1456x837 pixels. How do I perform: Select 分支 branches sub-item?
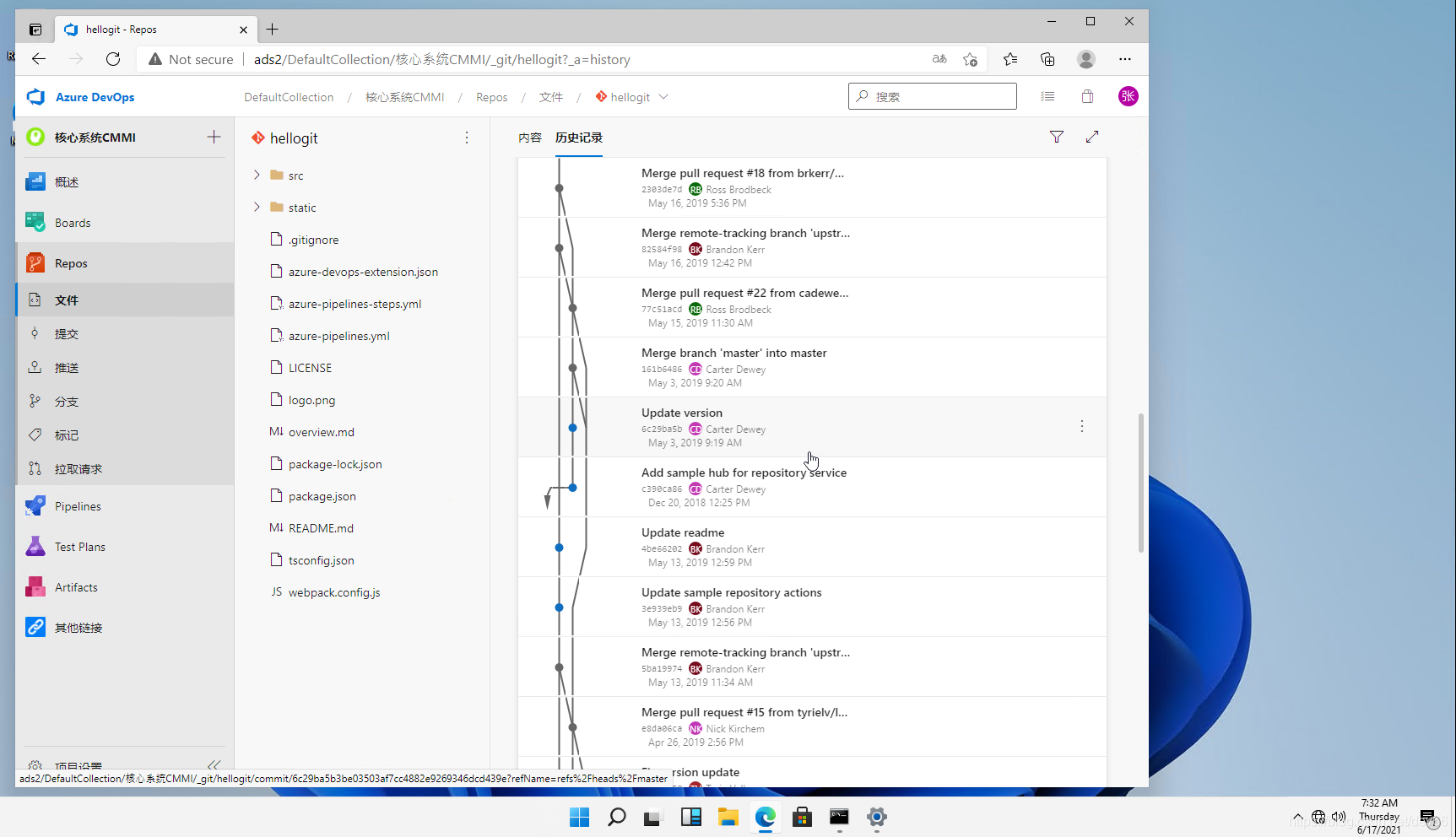tap(124, 402)
